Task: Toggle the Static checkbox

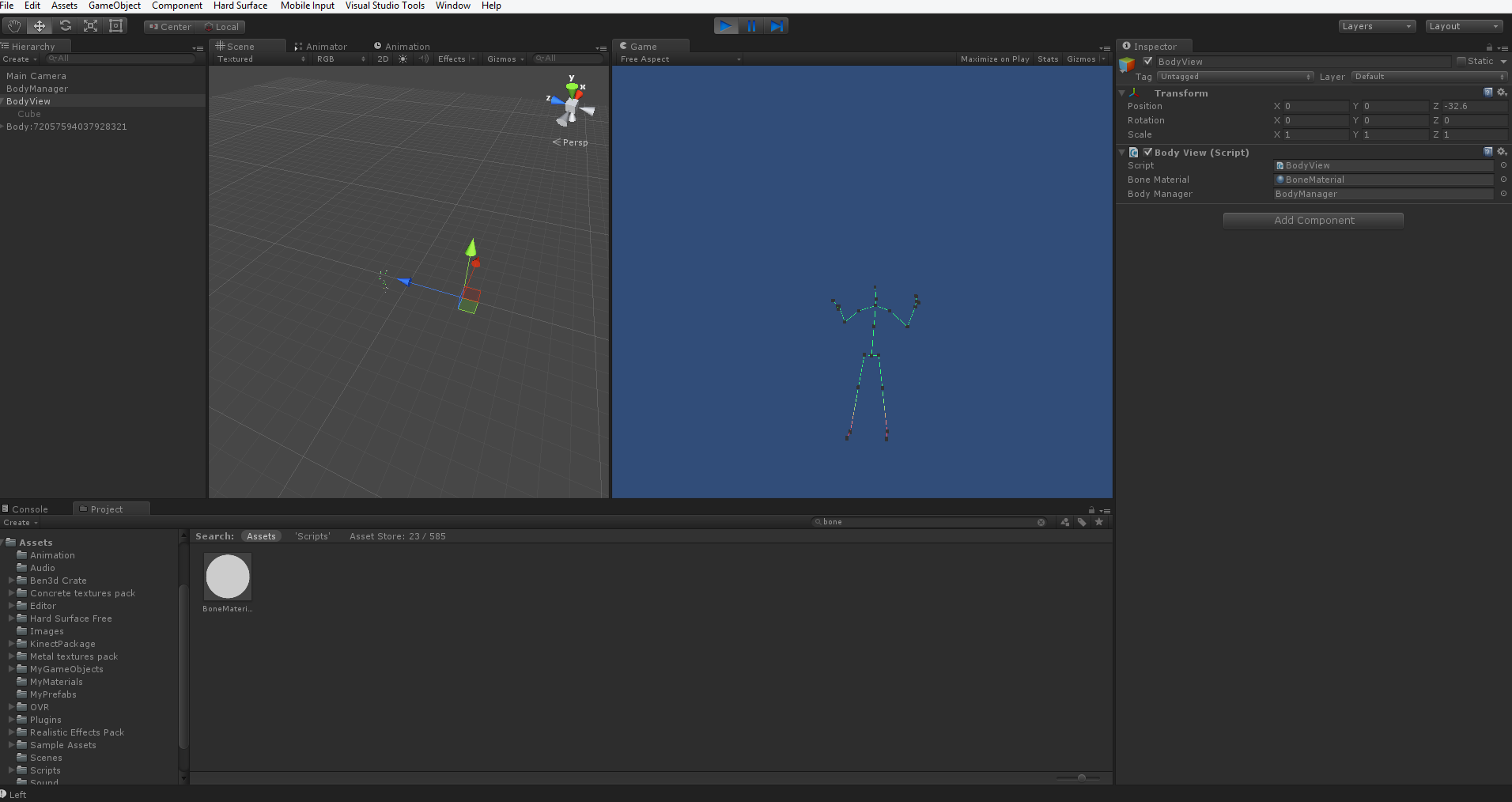Action: (1461, 61)
